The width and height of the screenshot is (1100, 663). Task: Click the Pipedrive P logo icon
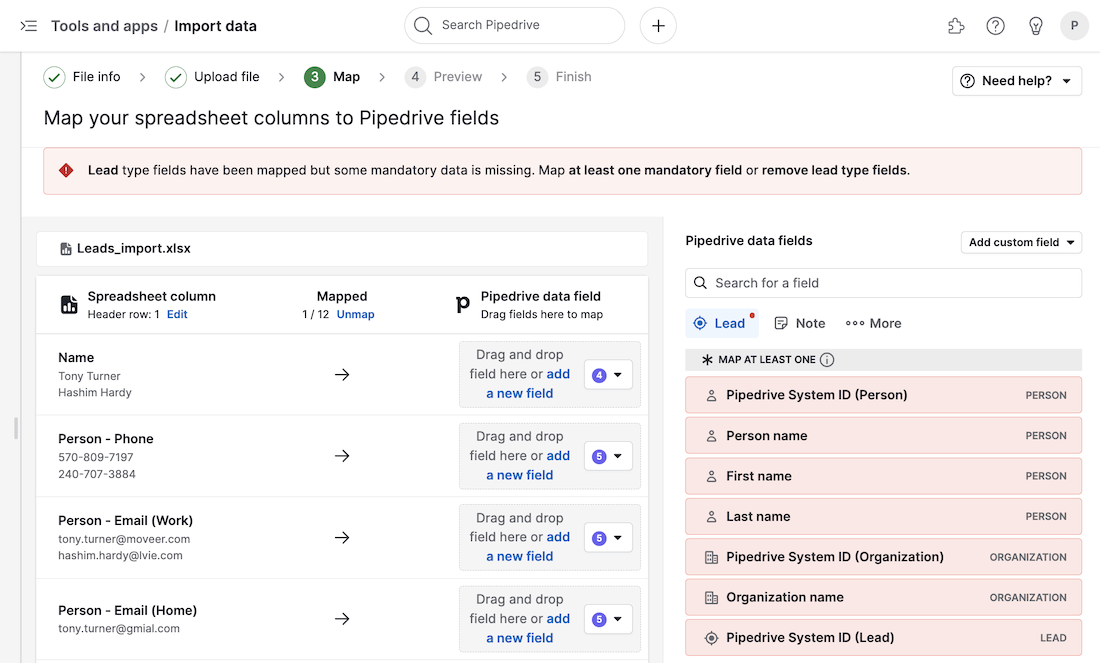(x=462, y=304)
